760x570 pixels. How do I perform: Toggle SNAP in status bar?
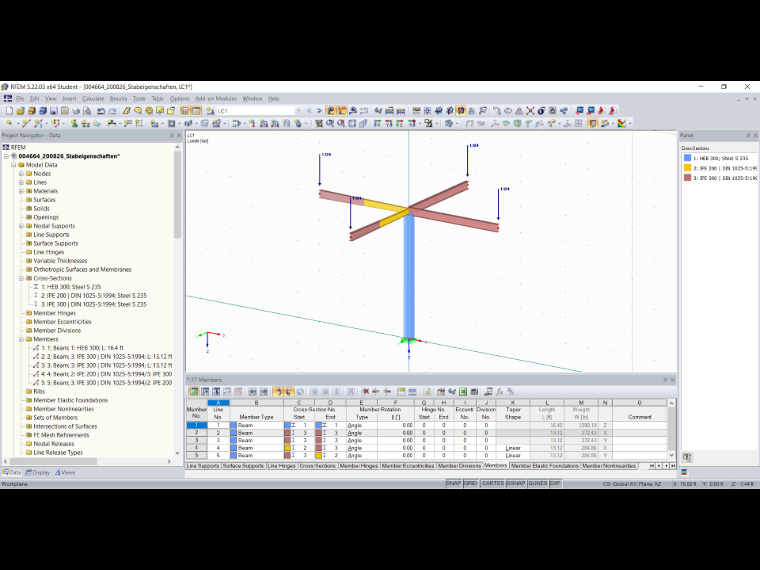coord(454,484)
